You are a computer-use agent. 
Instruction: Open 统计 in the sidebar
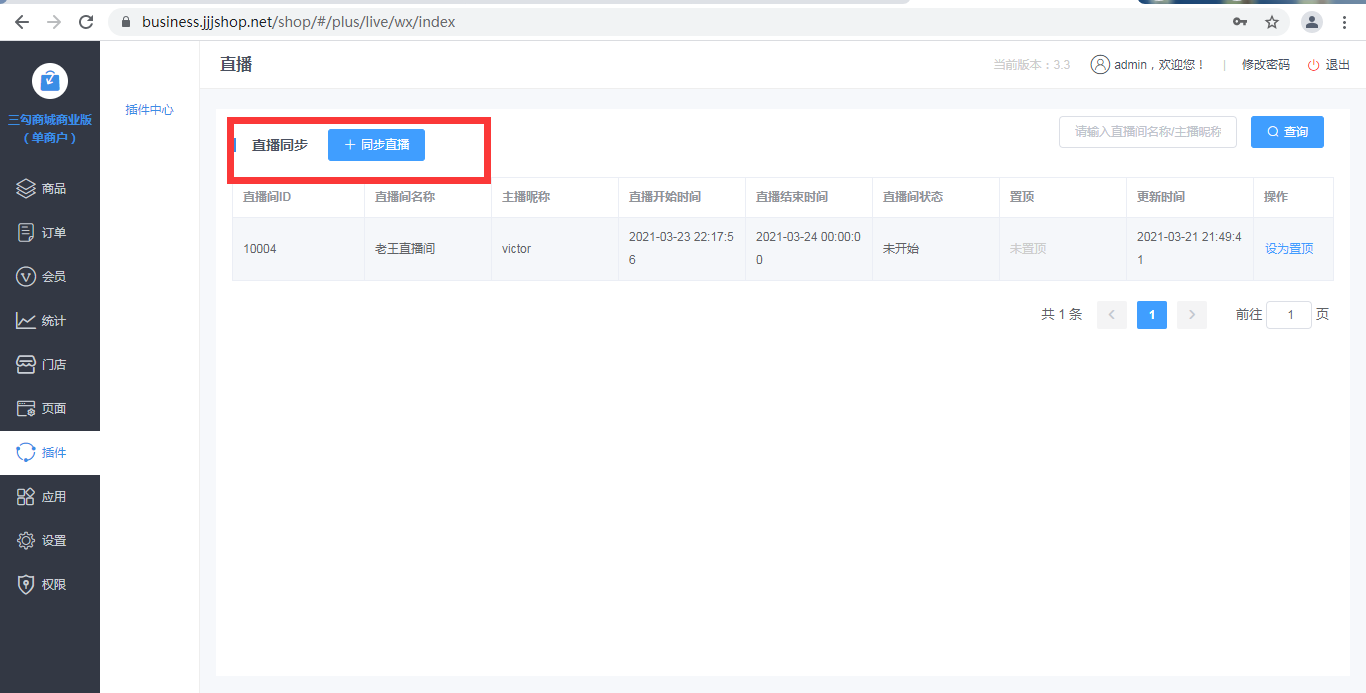click(x=50, y=320)
